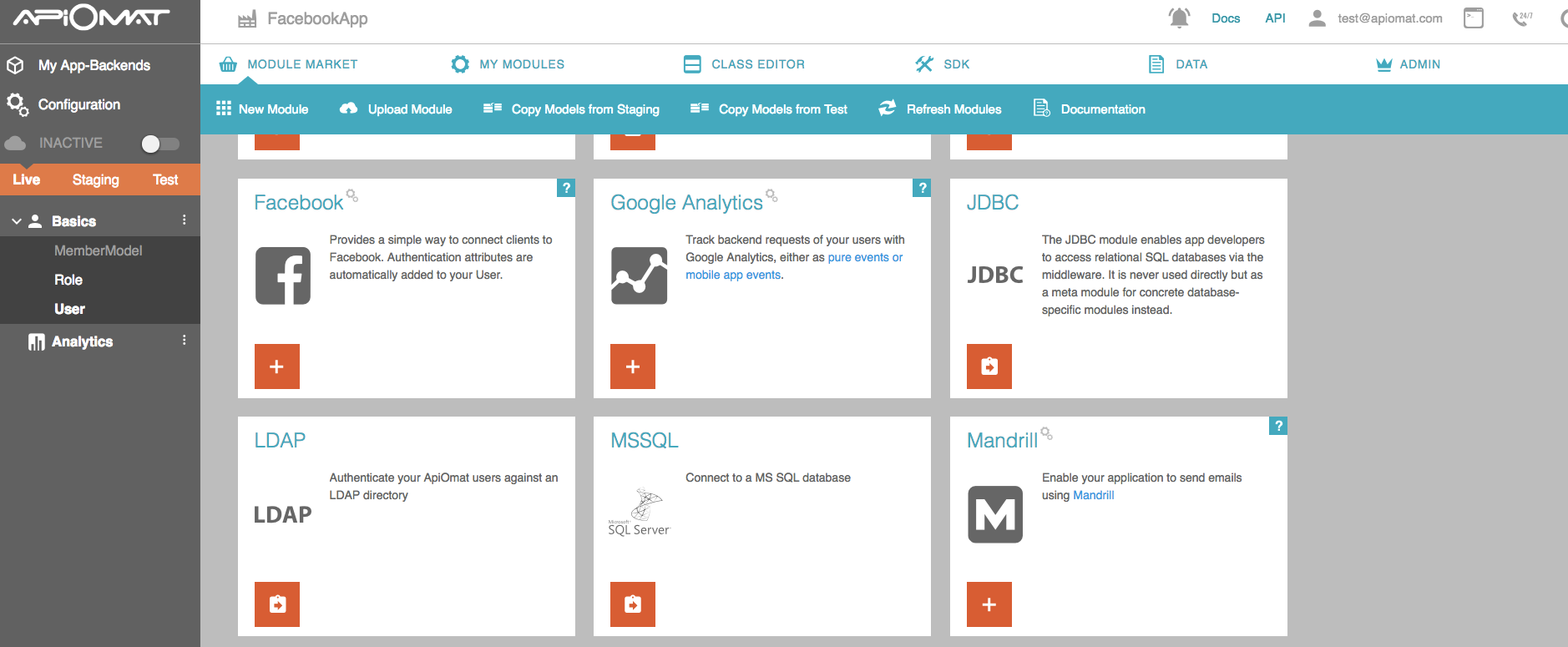Click the JDBC module title

[993, 203]
